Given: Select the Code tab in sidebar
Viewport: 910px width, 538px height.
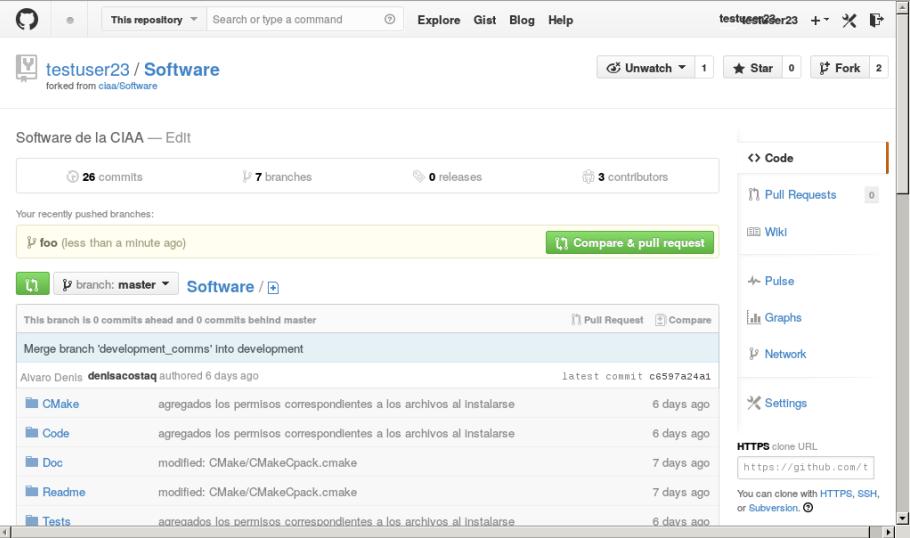Looking at the screenshot, I should [x=811, y=158].
